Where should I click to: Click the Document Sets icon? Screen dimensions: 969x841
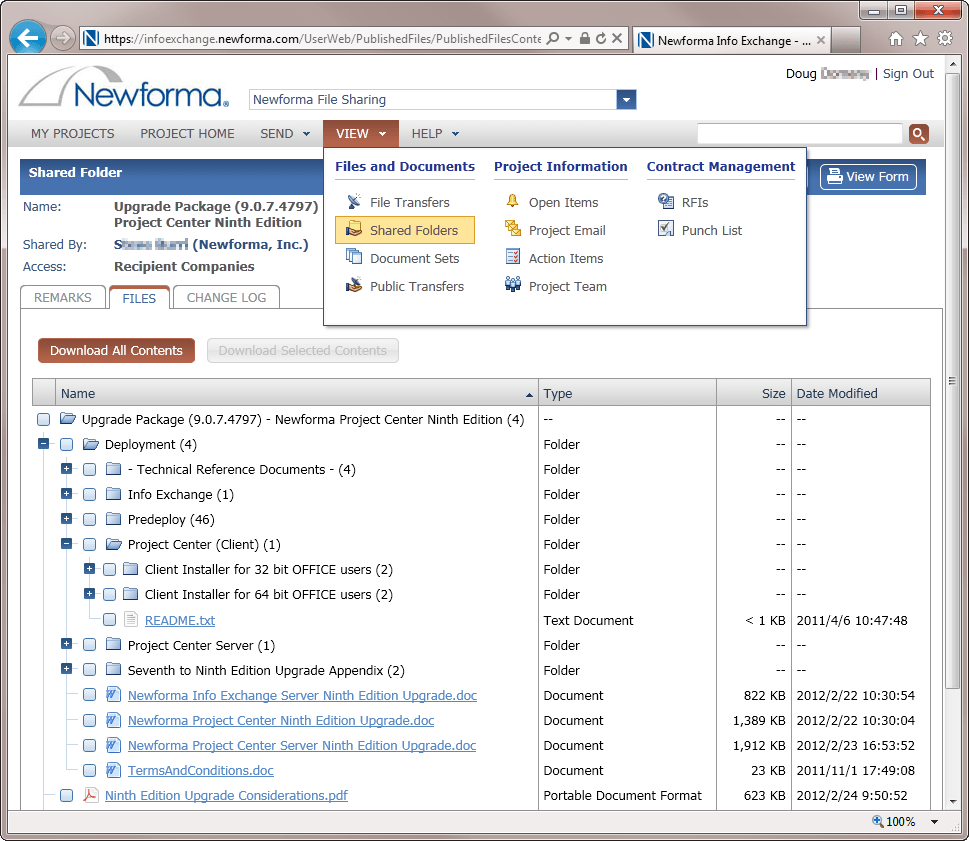point(353,258)
